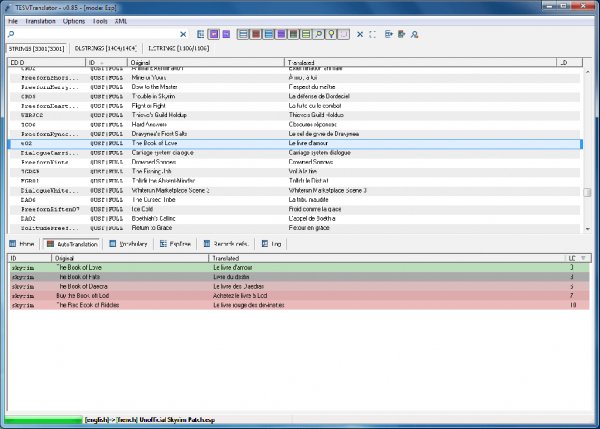This screenshot has height=429, width=600.
Task: Click the search magnifier icon in search box
Action: [11, 34]
